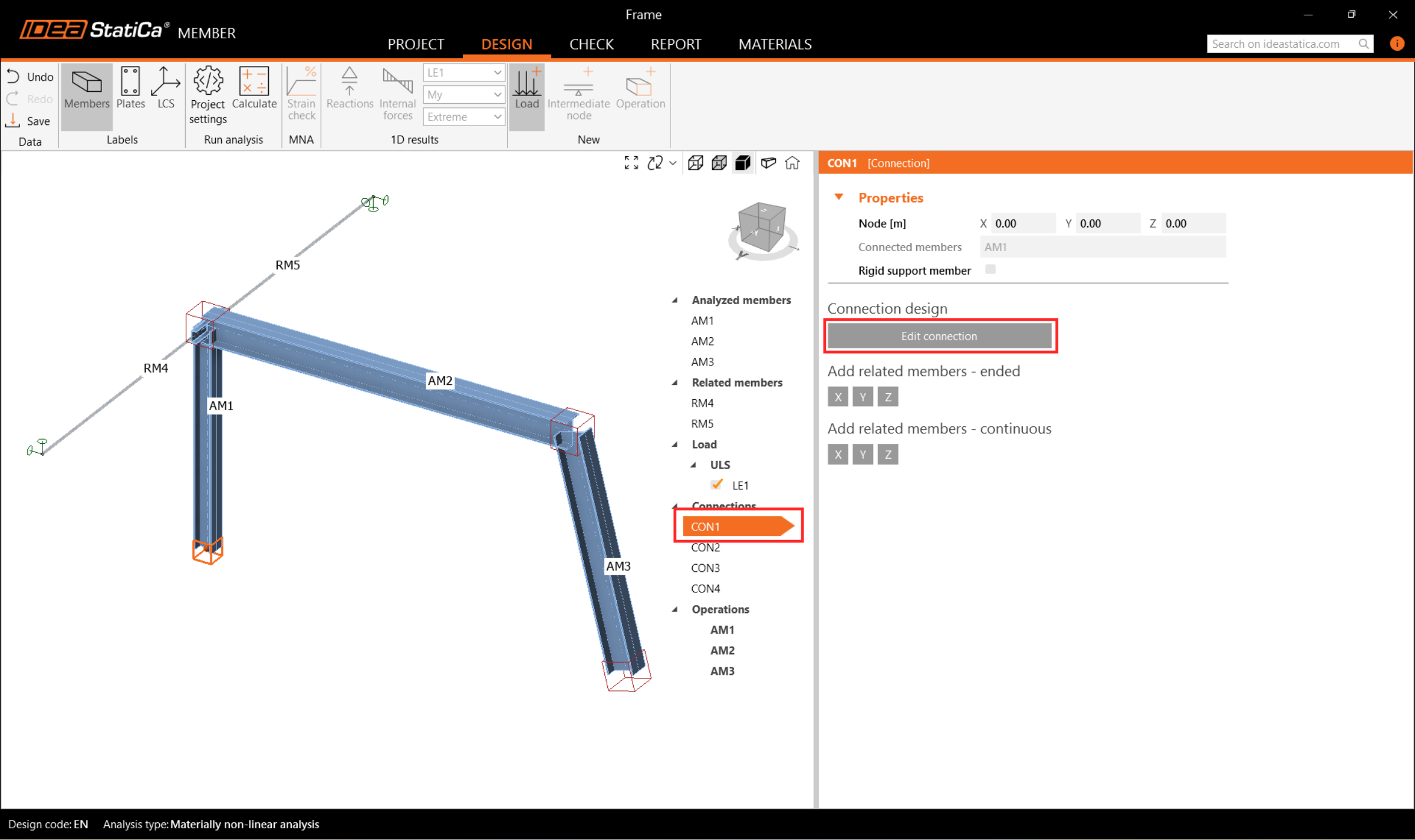Image resolution: width=1415 pixels, height=840 pixels.
Task: Add a new Load
Action: pyautogui.click(x=526, y=90)
